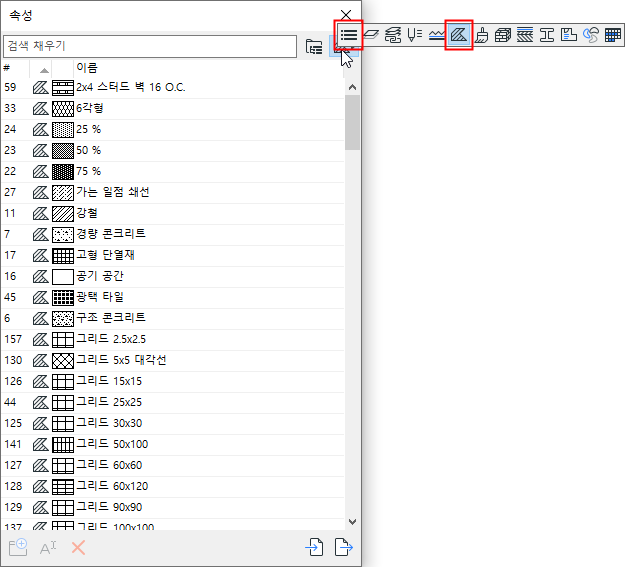The image size is (625, 567).
Task: Click the fill type icon in row 59
Action: point(41,87)
